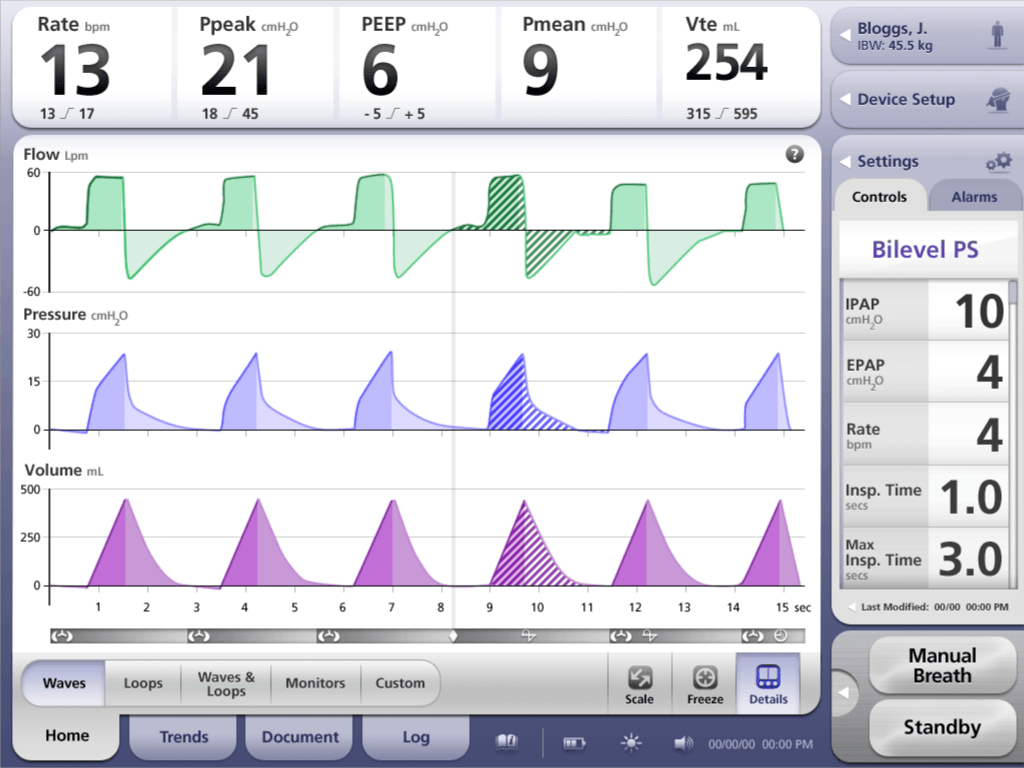Switch to Waves & Loops view
Screen dimensions: 1024x768
[x=226, y=684]
